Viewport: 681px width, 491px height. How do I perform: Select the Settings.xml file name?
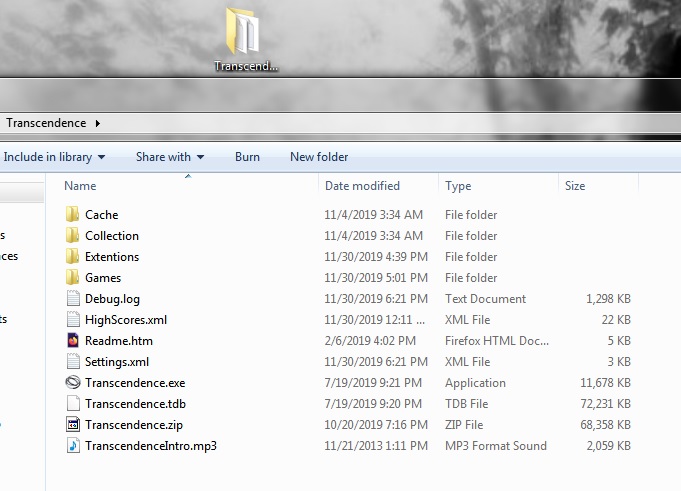pyautogui.click(x=117, y=362)
